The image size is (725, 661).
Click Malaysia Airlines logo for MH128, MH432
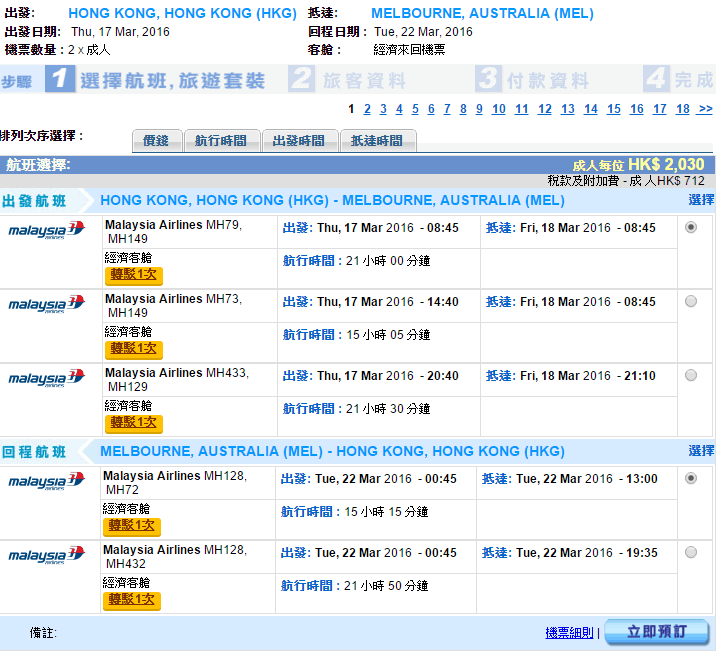coord(47,555)
